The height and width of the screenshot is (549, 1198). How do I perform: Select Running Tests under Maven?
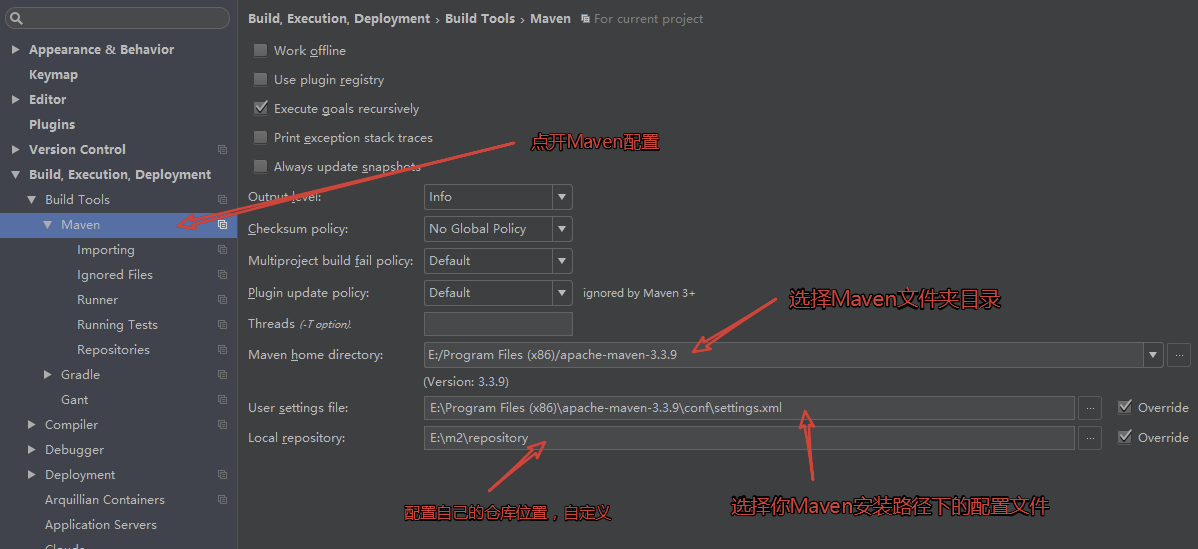(x=118, y=325)
